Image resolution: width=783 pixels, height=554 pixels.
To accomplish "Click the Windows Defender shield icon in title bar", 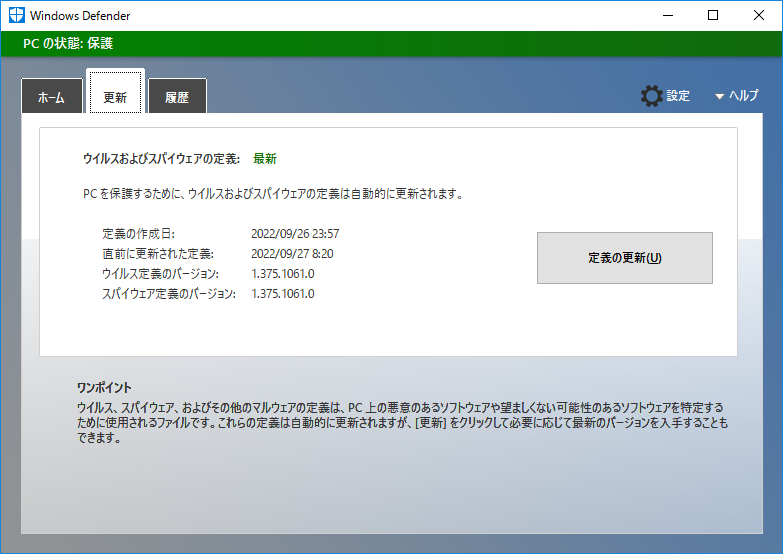I will (16, 16).
